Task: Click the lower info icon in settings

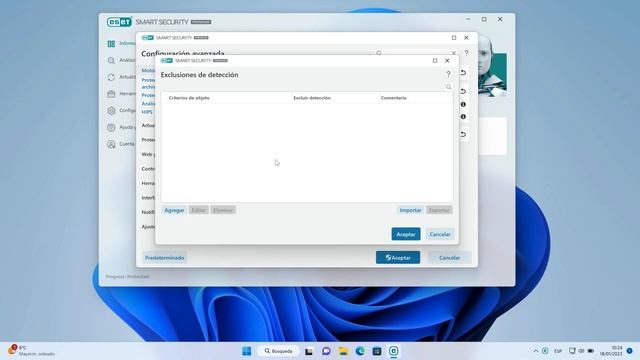Action: (463, 117)
